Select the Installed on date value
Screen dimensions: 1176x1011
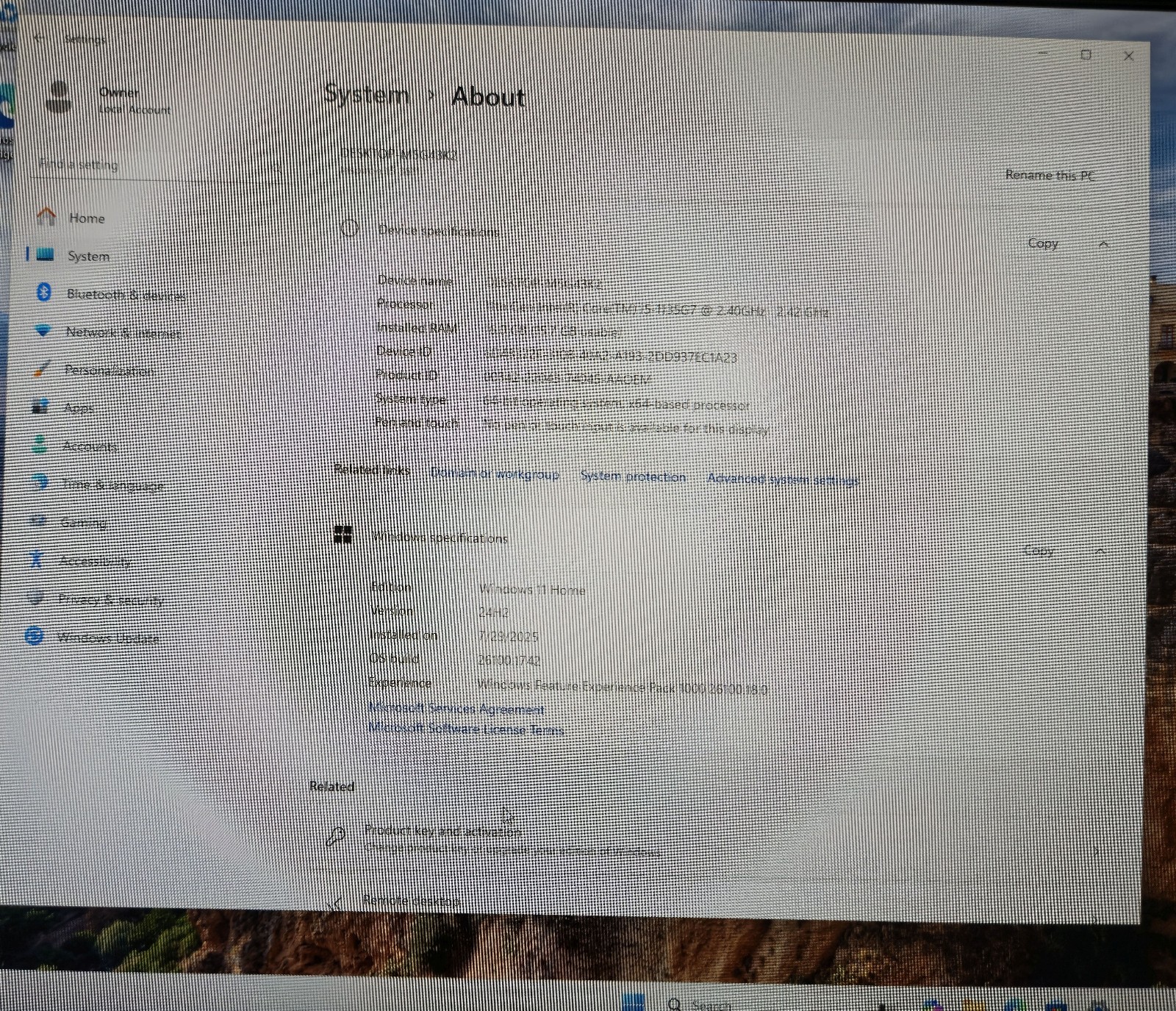(508, 636)
